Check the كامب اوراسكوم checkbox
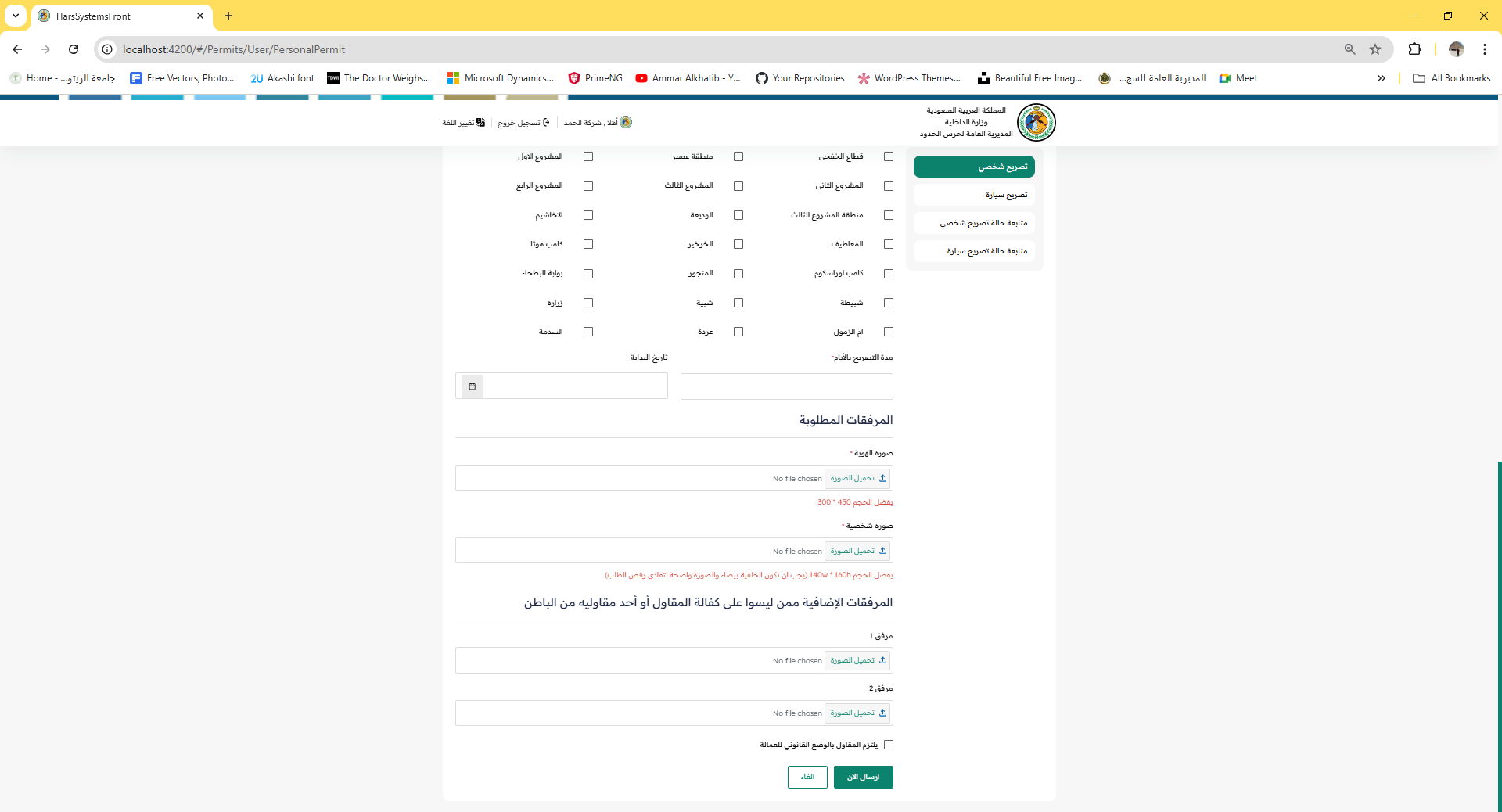This screenshot has width=1502, height=812. [x=889, y=274]
